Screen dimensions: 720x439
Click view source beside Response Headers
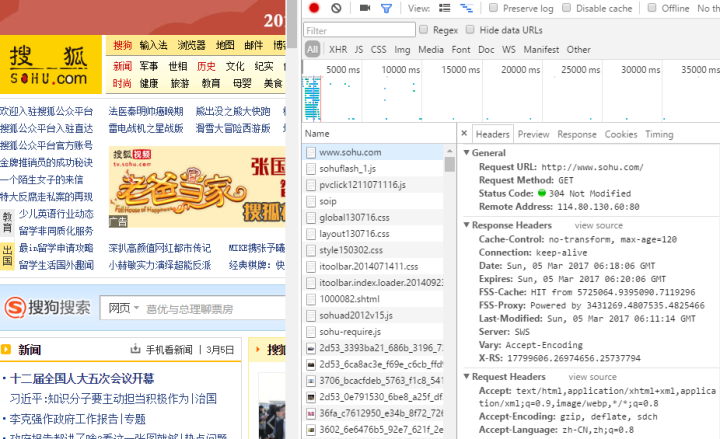click(599, 225)
